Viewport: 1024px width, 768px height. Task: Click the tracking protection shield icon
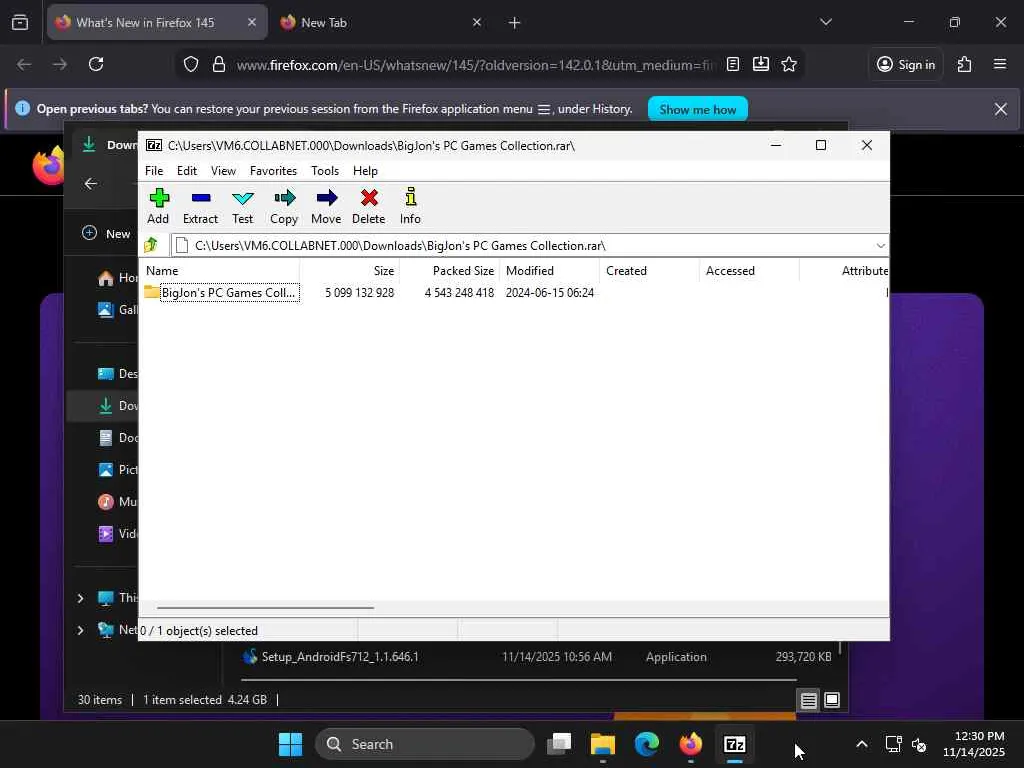[191, 64]
